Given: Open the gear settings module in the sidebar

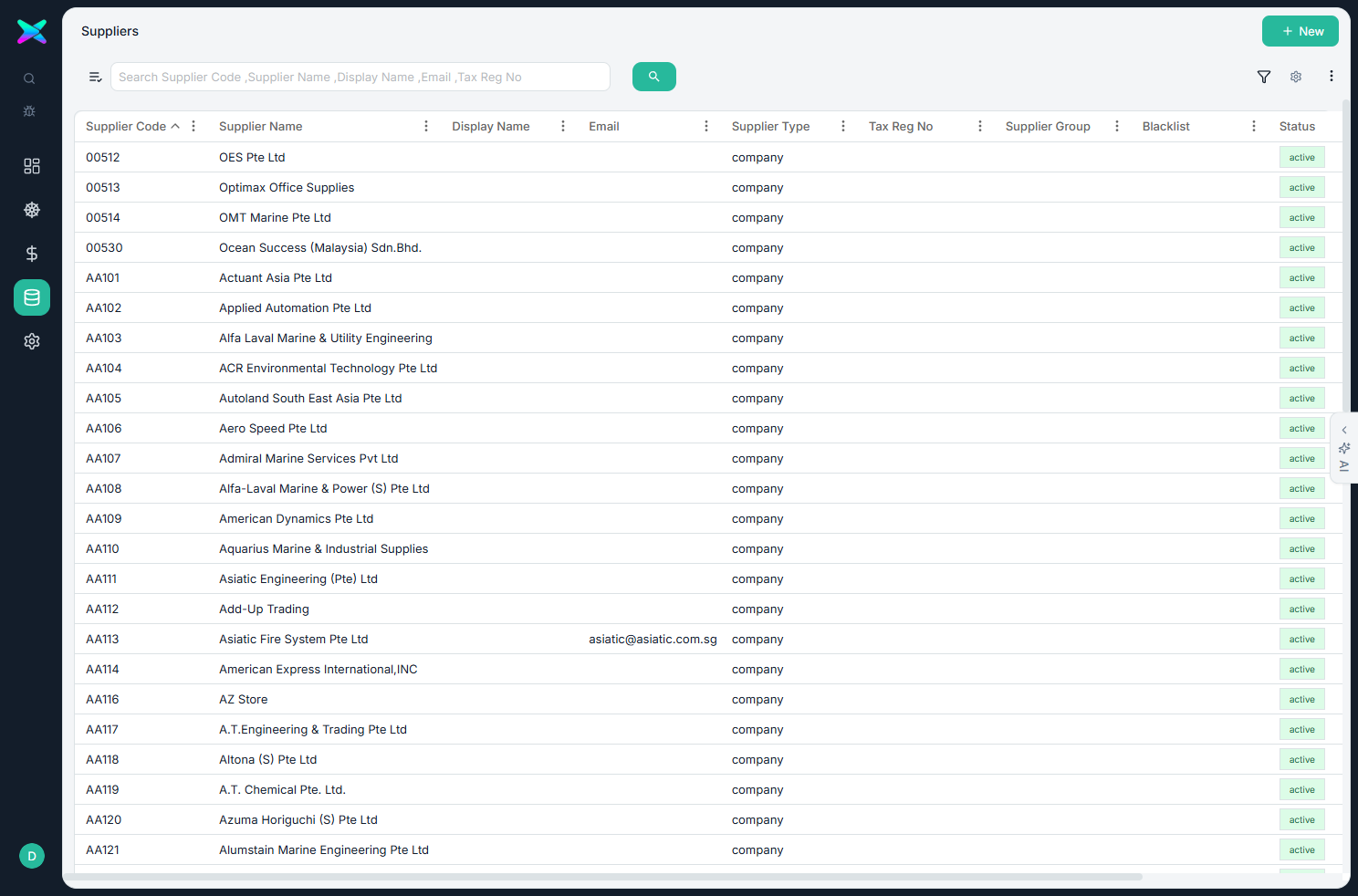Looking at the screenshot, I should point(32,341).
